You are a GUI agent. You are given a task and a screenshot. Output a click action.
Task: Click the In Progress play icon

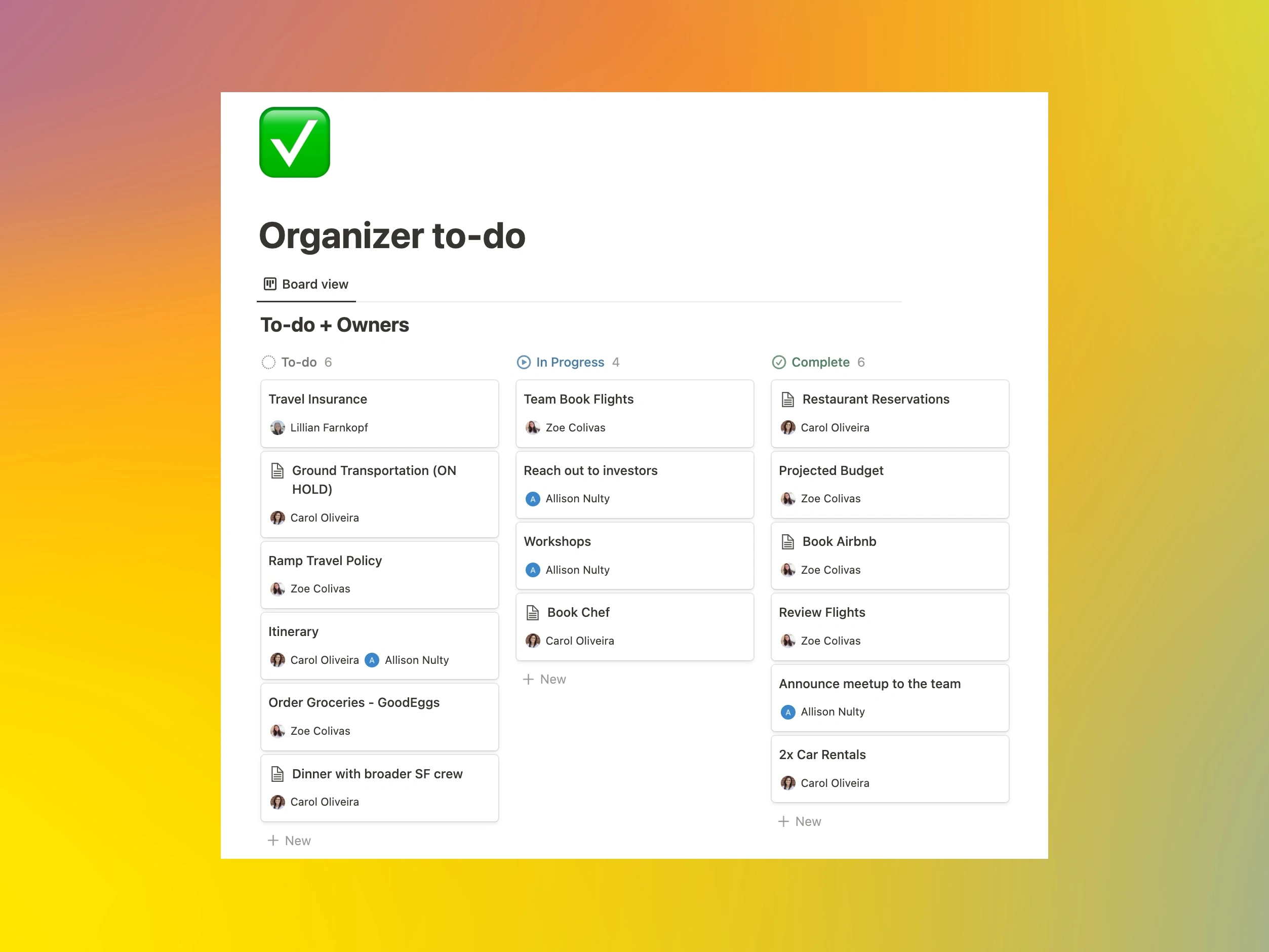click(x=523, y=362)
